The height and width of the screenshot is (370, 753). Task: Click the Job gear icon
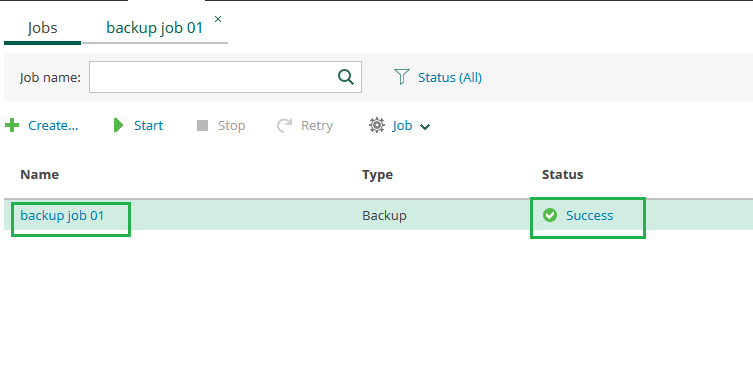point(376,125)
